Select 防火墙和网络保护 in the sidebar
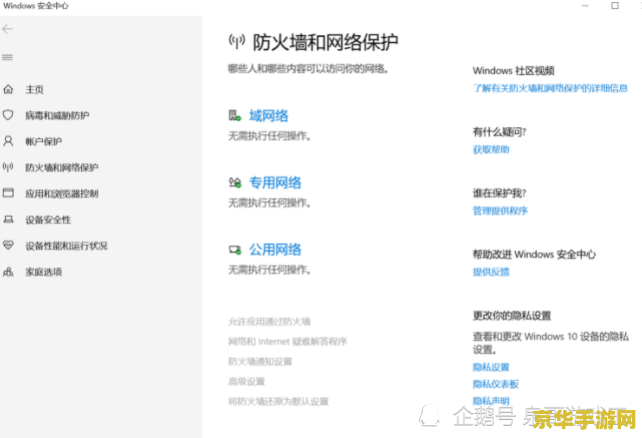The width and height of the screenshot is (642, 438). click(62, 167)
